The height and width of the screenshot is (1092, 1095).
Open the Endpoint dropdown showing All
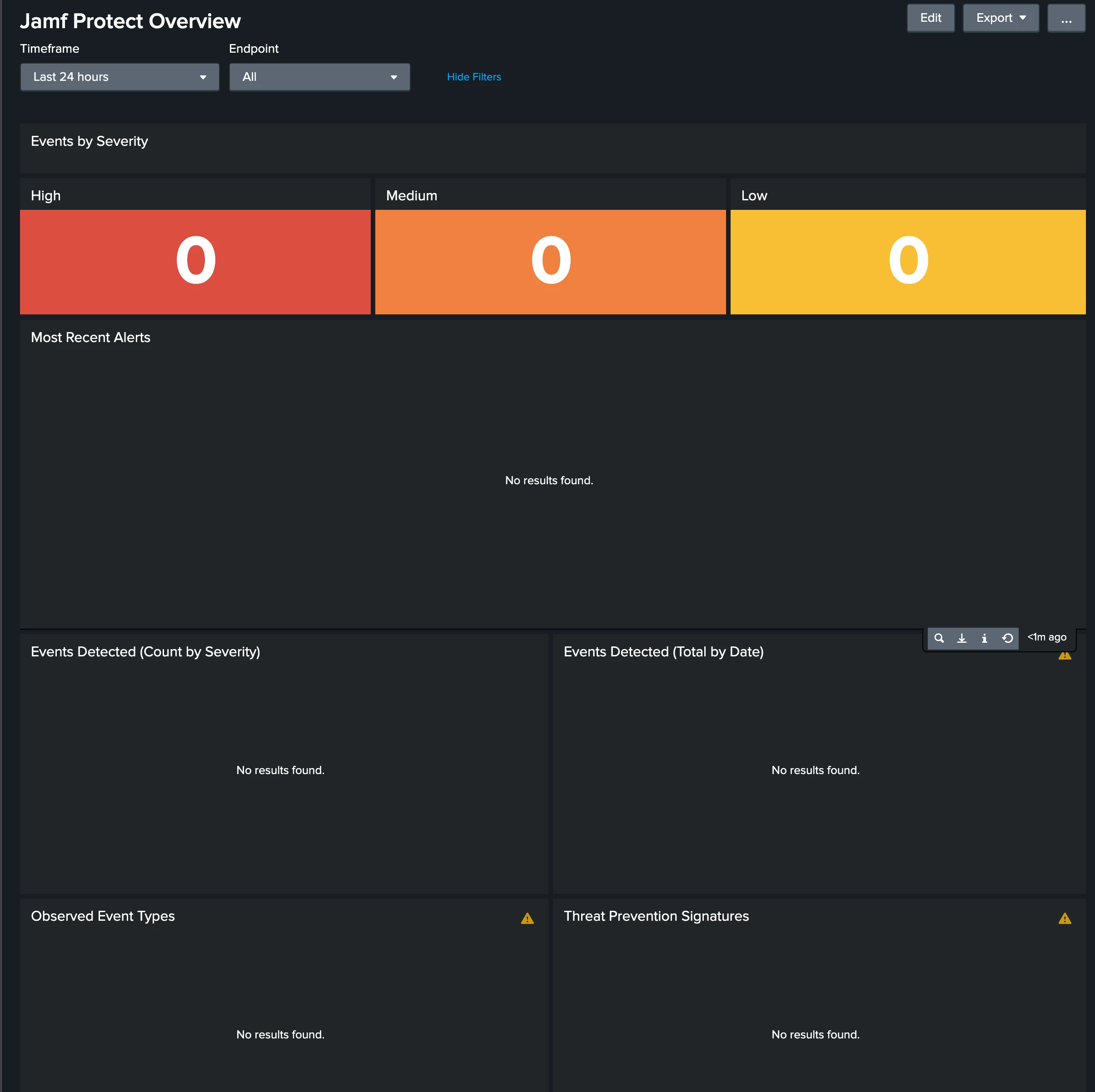point(320,77)
